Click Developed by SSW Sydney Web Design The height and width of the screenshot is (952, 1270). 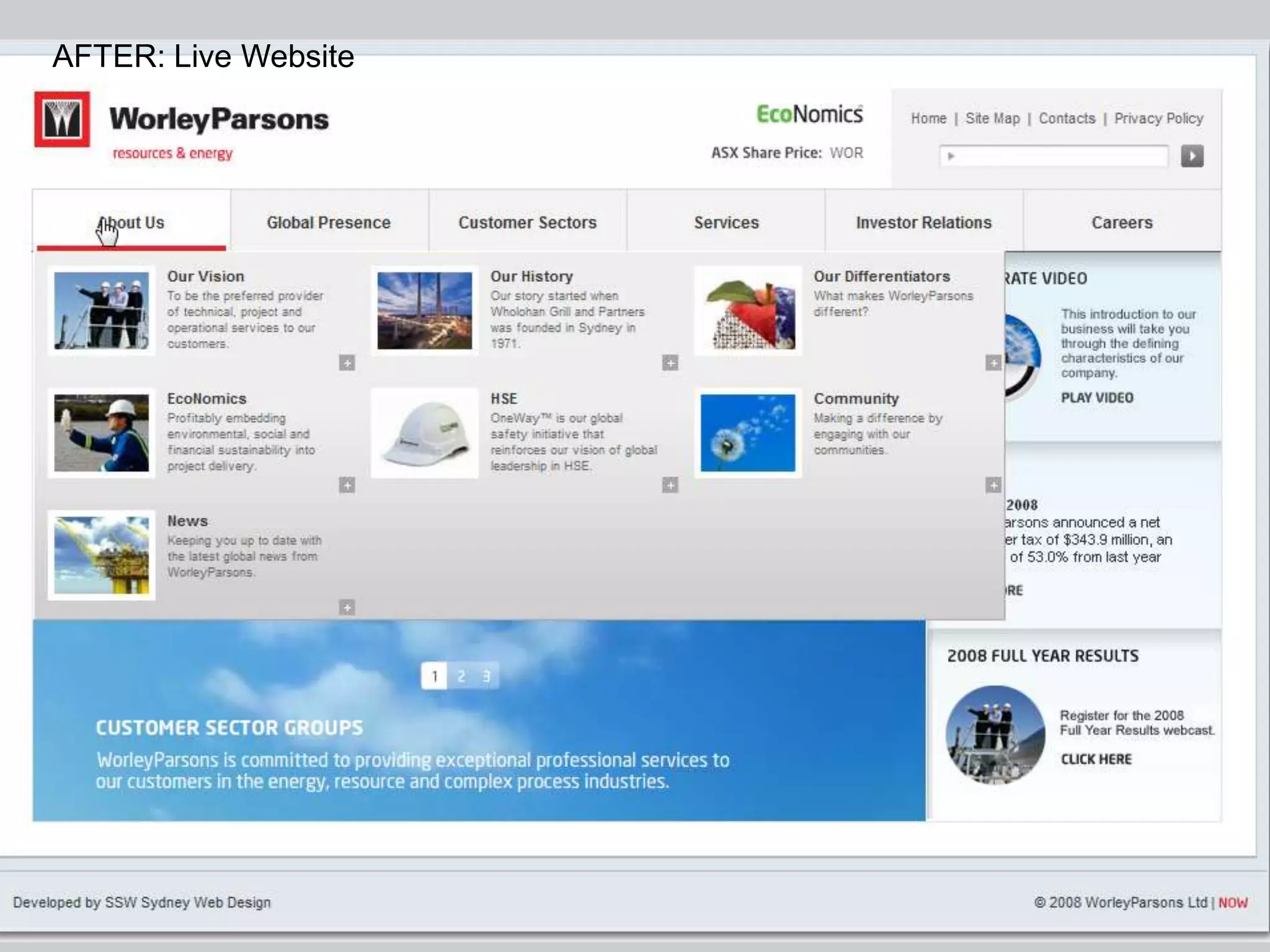142,902
